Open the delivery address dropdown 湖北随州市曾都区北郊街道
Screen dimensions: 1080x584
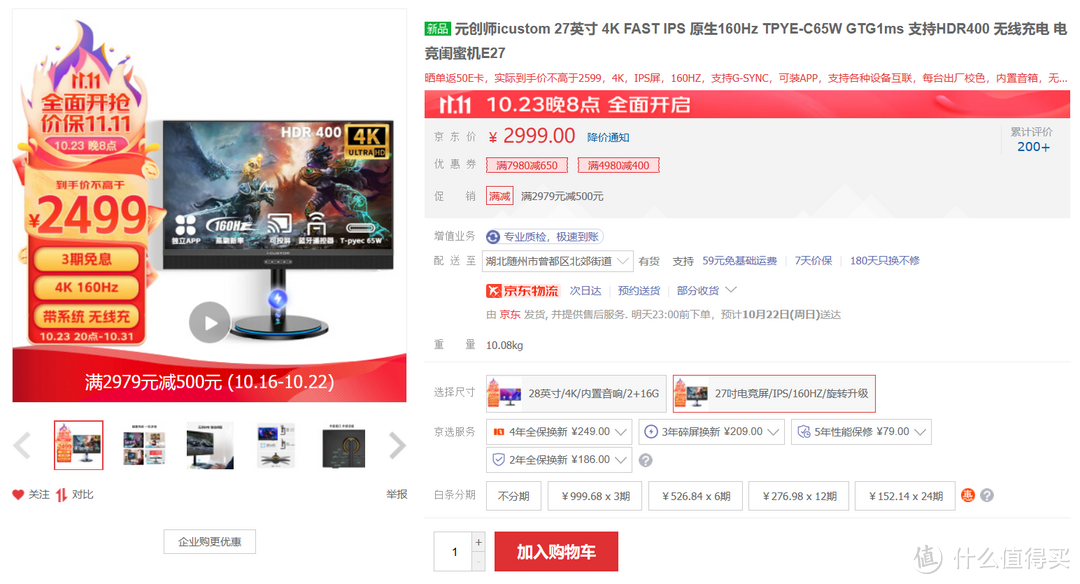click(559, 261)
